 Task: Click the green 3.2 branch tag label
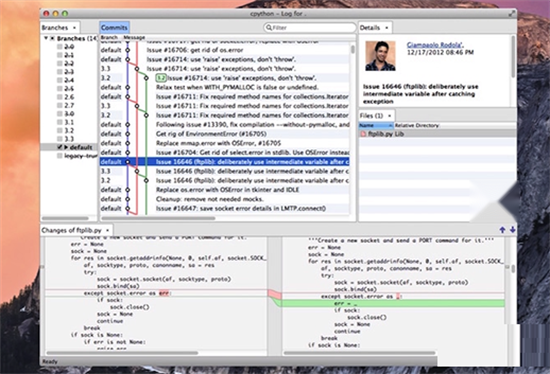161,78
